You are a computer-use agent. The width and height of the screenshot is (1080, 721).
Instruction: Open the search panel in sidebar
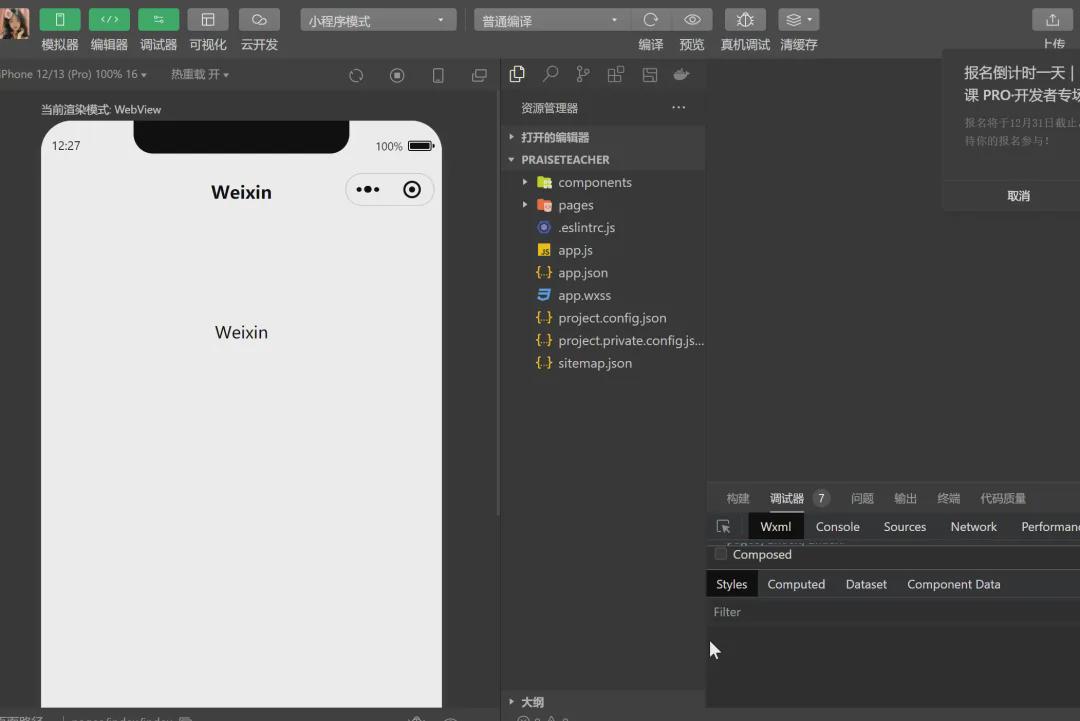[x=549, y=74]
